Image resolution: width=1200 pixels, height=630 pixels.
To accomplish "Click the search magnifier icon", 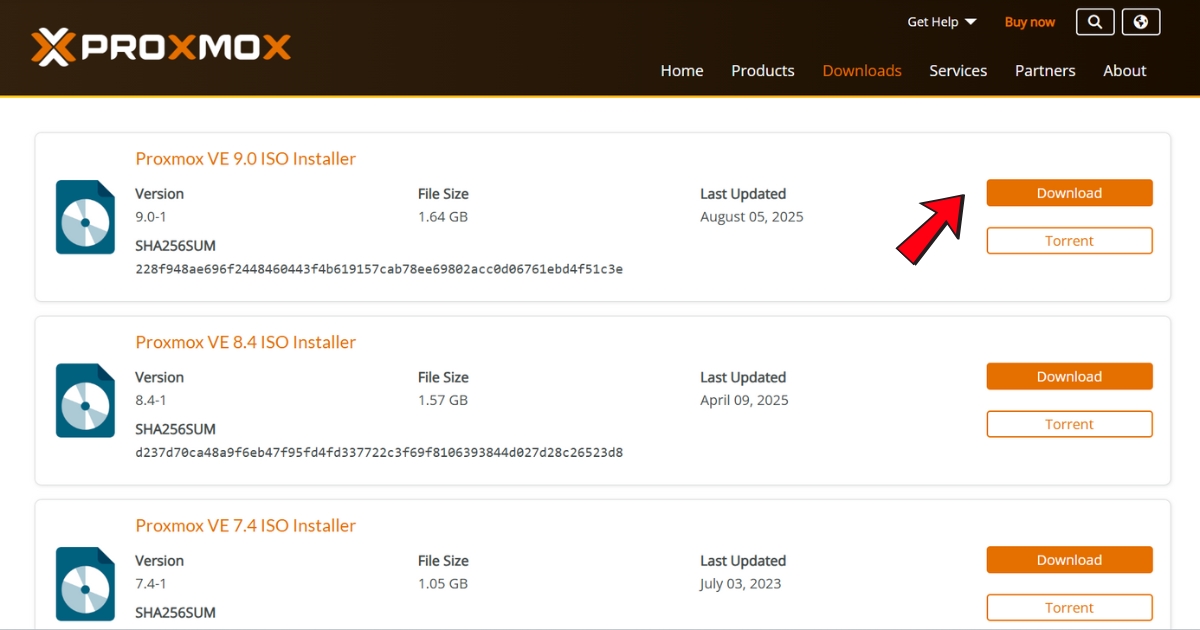I will point(1094,21).
